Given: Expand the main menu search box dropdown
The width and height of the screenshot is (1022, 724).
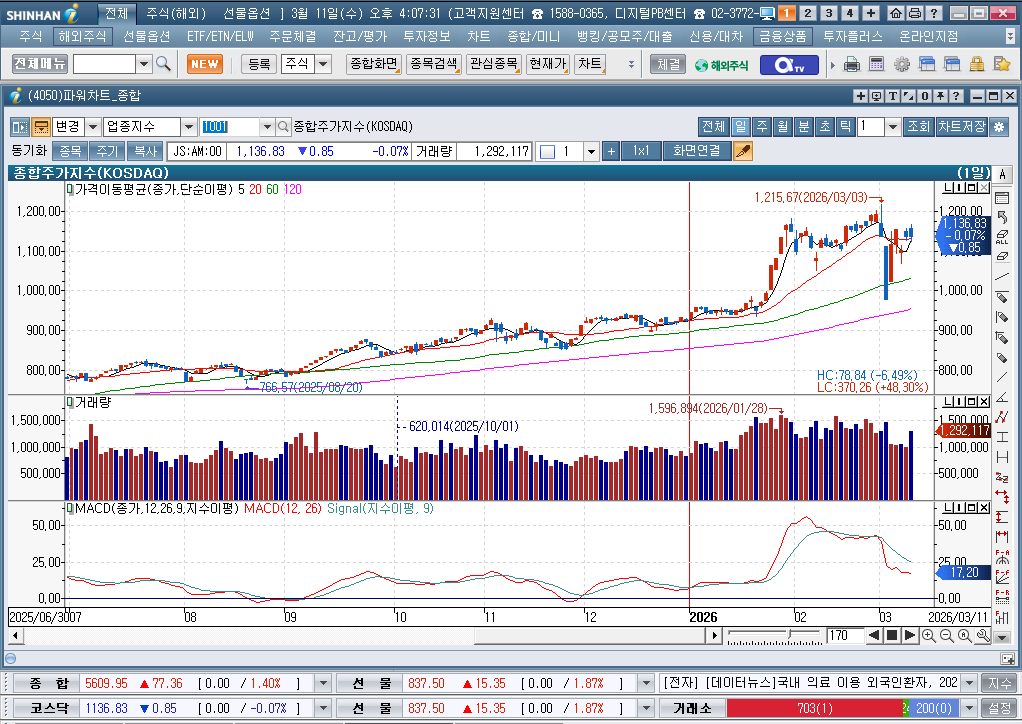Looking at the screenshot, I should click(145, 64).
